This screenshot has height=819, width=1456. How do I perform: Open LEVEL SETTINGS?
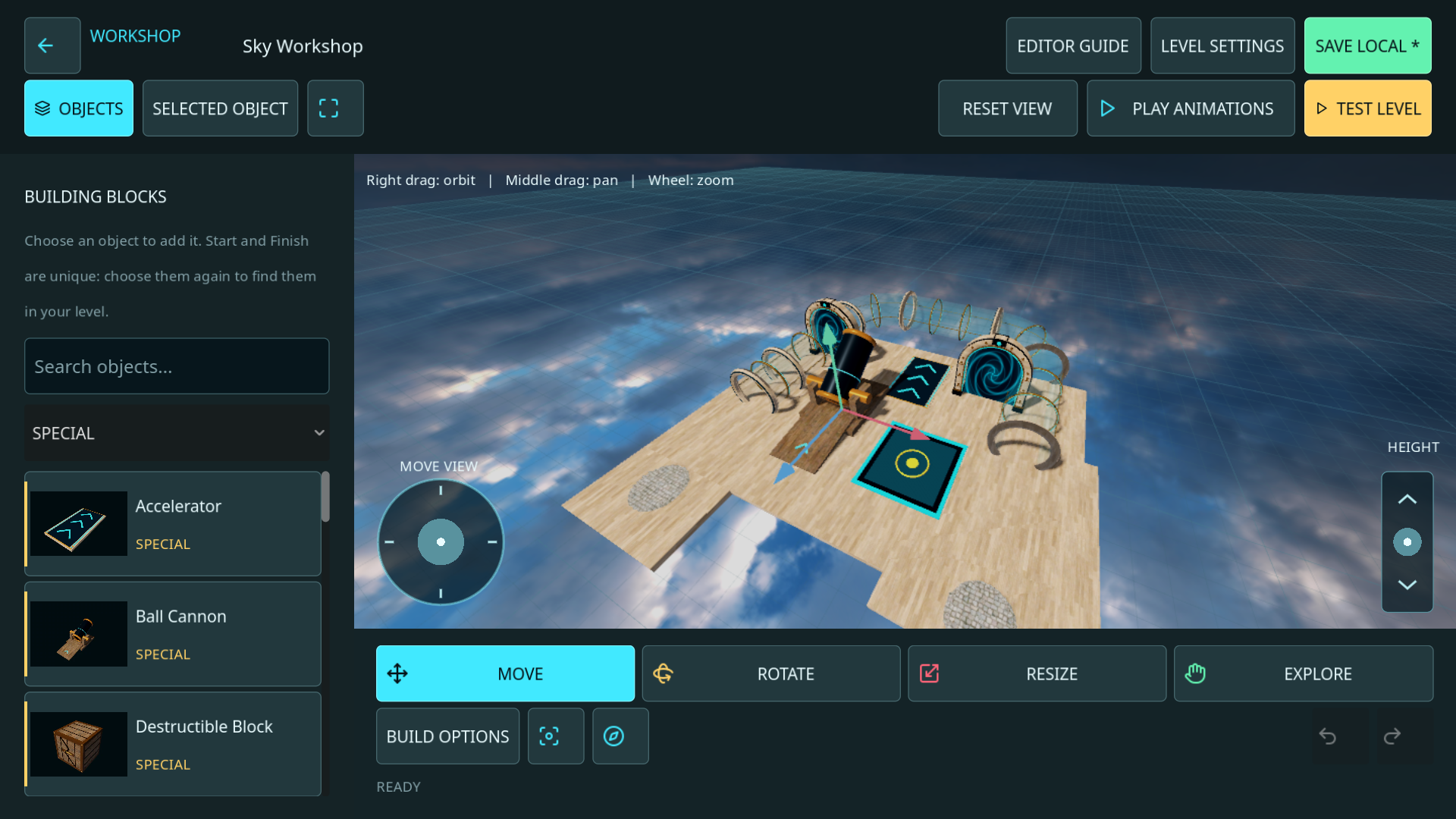pos(1222,45)
